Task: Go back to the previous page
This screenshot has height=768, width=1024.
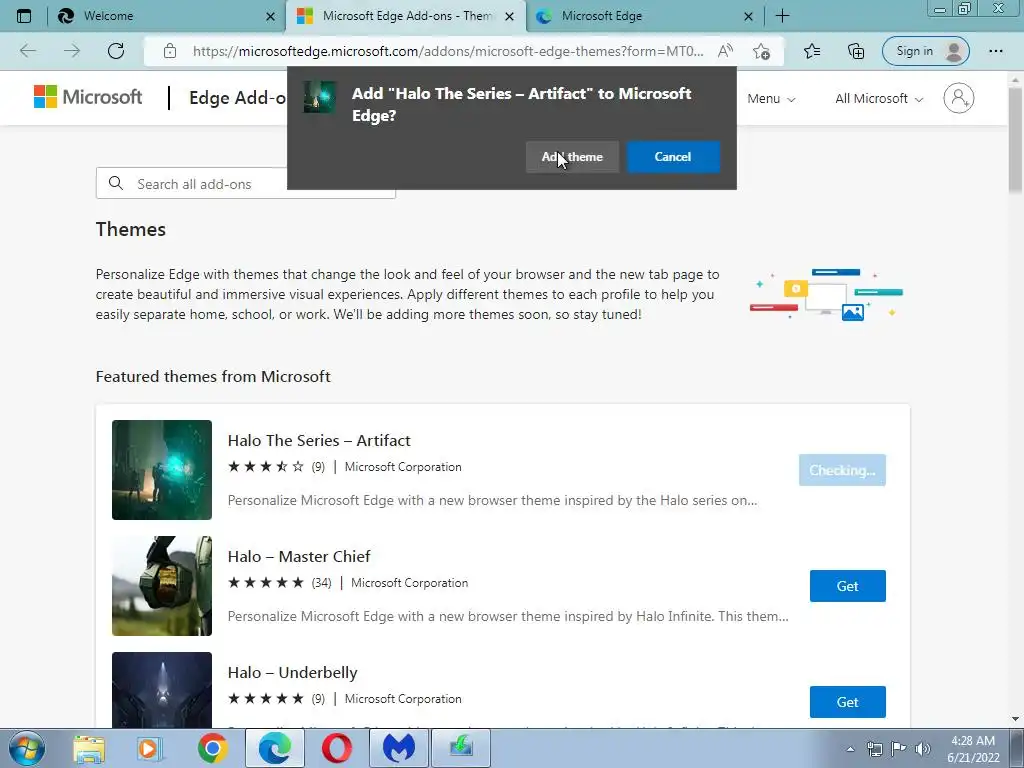Action: 28,51
